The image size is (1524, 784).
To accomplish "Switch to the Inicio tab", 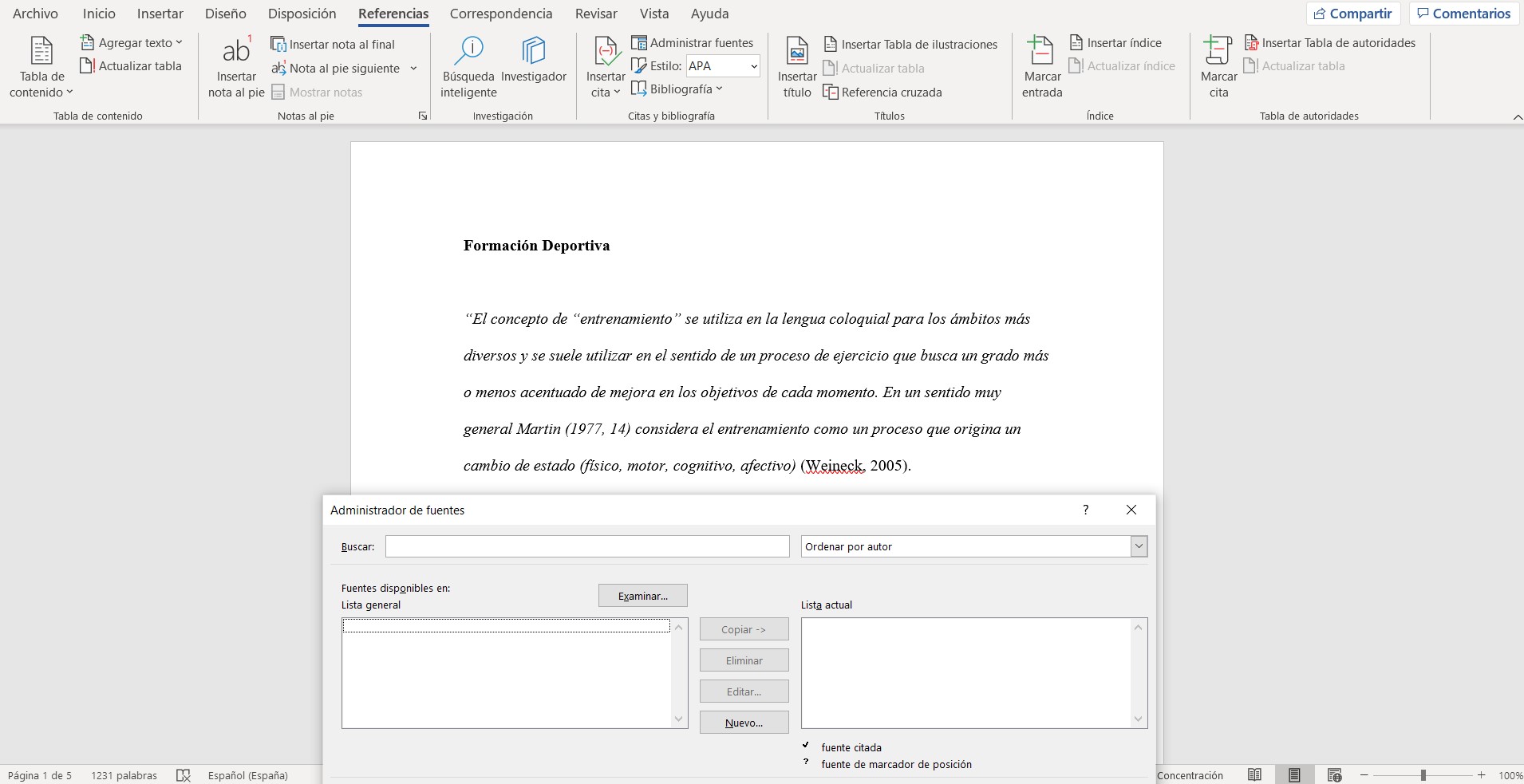I will click(99, 14).
